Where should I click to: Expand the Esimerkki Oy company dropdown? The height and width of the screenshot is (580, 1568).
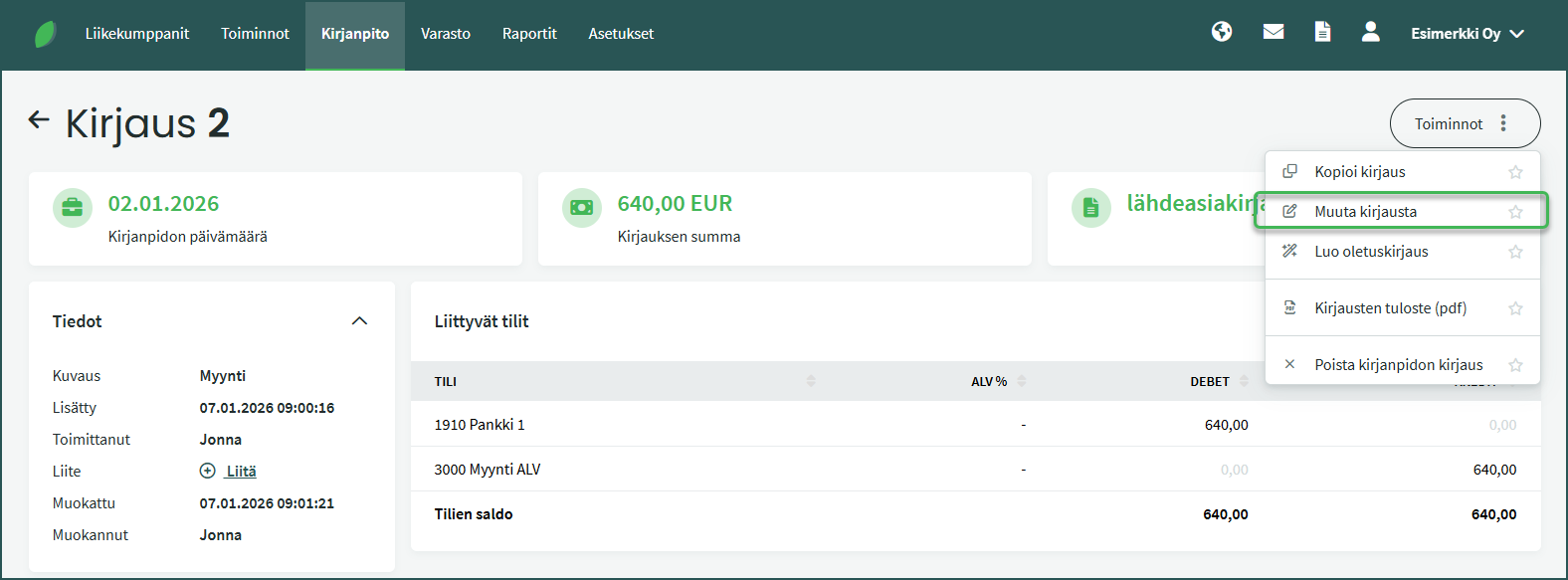point(1467,34)
